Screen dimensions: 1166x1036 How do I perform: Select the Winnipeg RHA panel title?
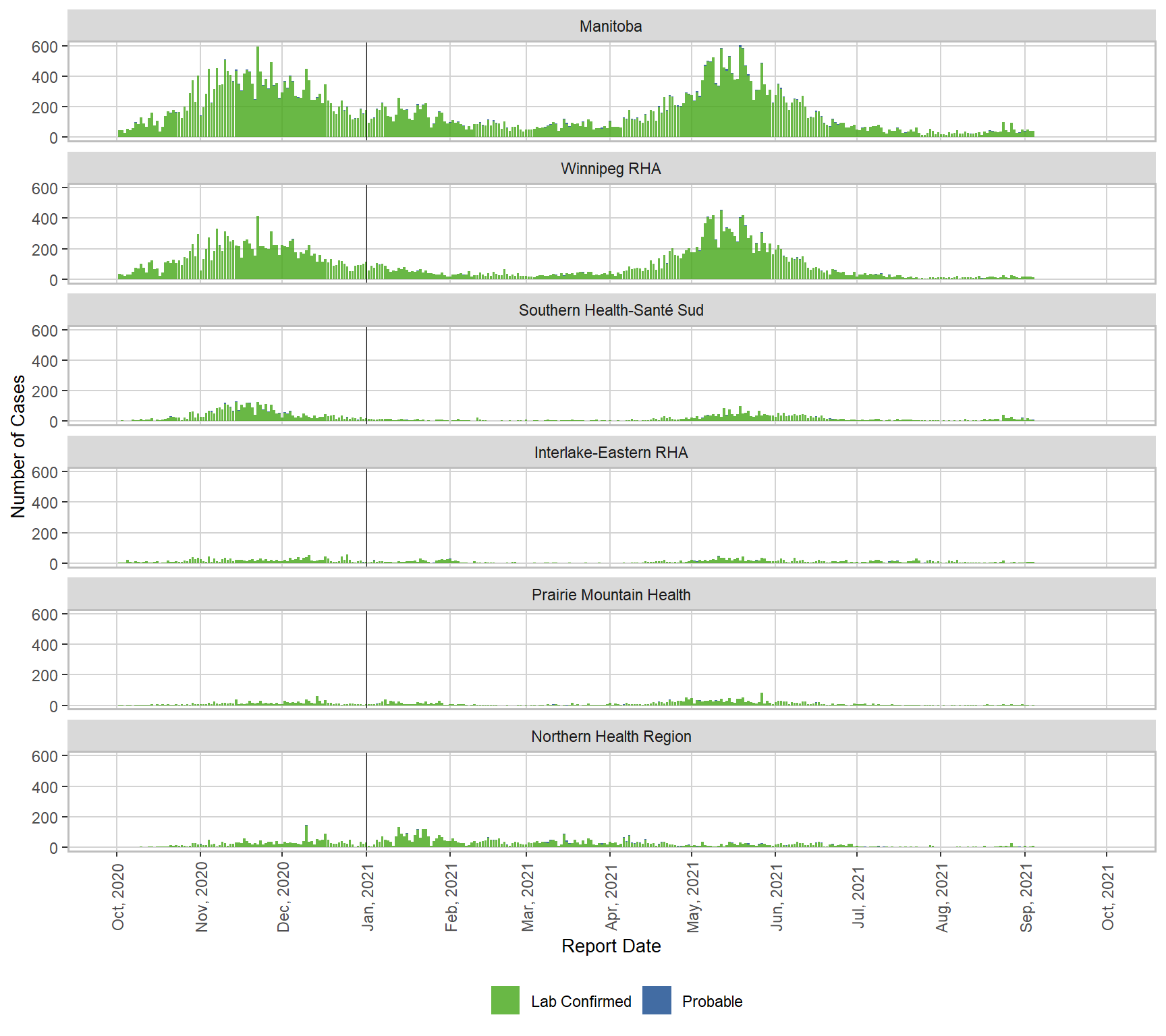[611, 169]
